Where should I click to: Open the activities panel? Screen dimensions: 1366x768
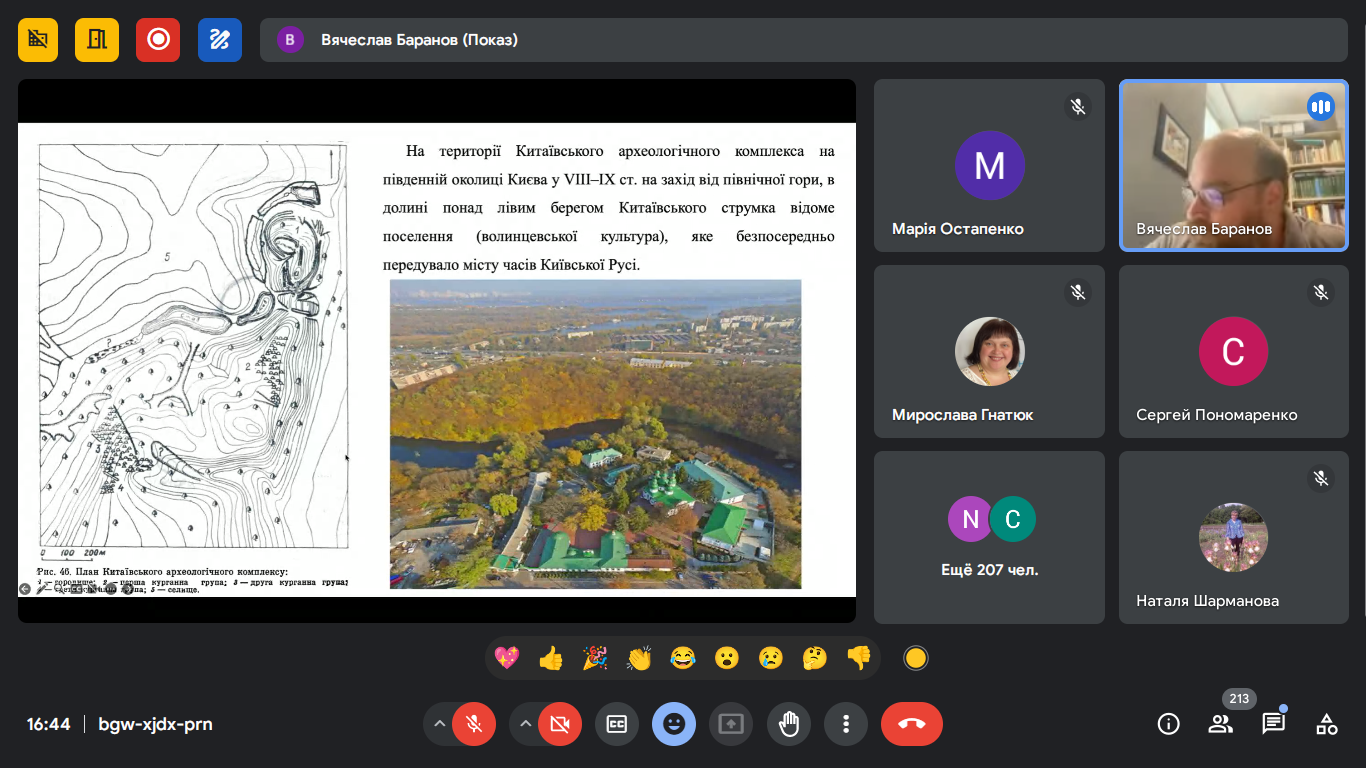click(x=1326, y=724)
